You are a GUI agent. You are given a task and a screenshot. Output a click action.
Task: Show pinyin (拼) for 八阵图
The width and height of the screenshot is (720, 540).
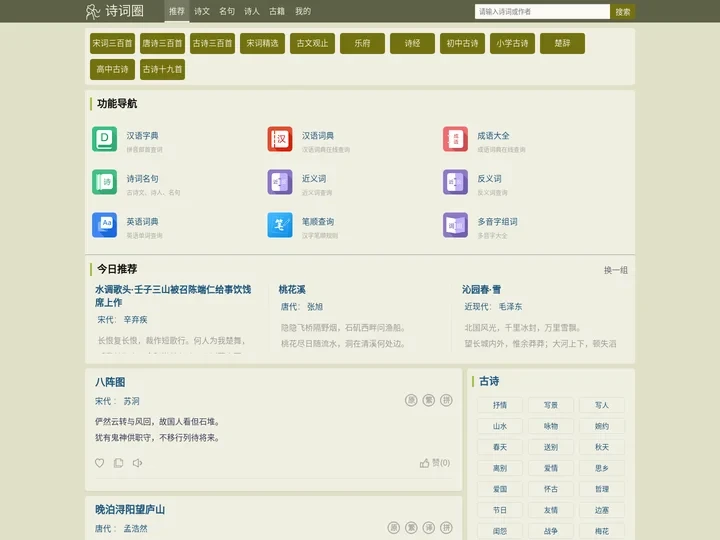pyautogui.click(x=446, y=400)
